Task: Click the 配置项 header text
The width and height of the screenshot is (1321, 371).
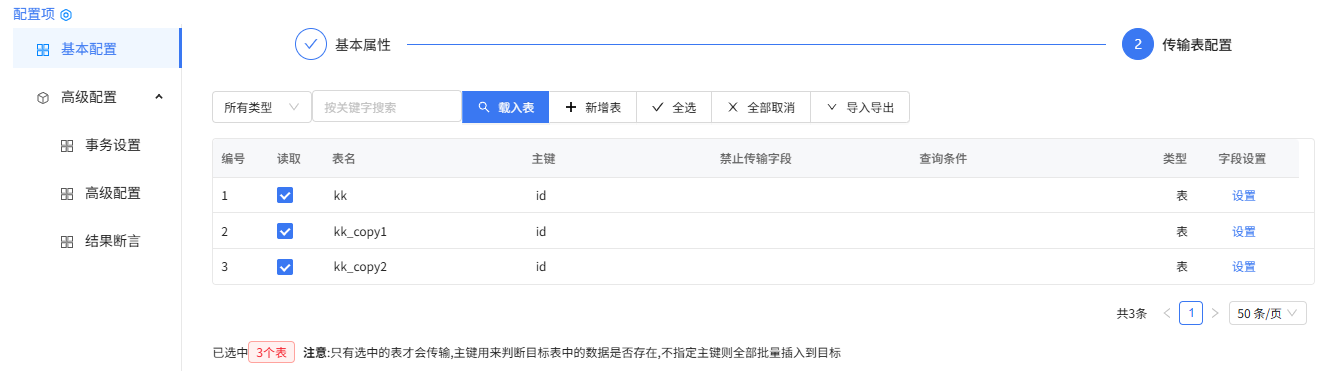Action: pos(34,15)
